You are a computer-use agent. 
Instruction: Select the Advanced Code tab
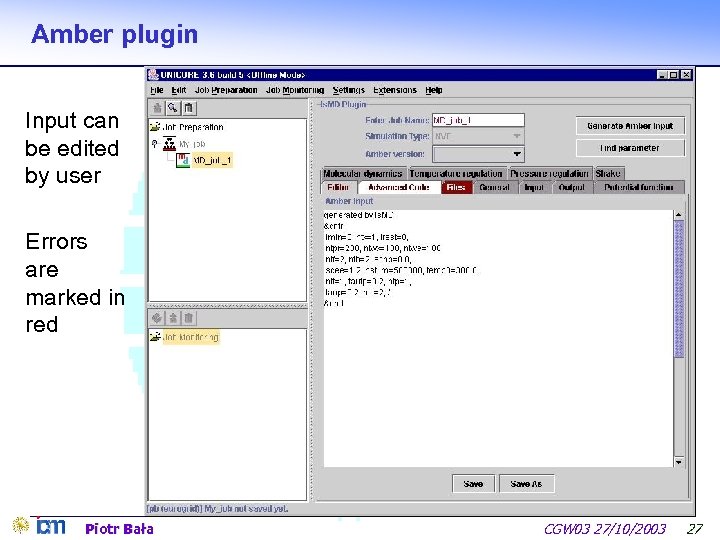tap(399, 187)
